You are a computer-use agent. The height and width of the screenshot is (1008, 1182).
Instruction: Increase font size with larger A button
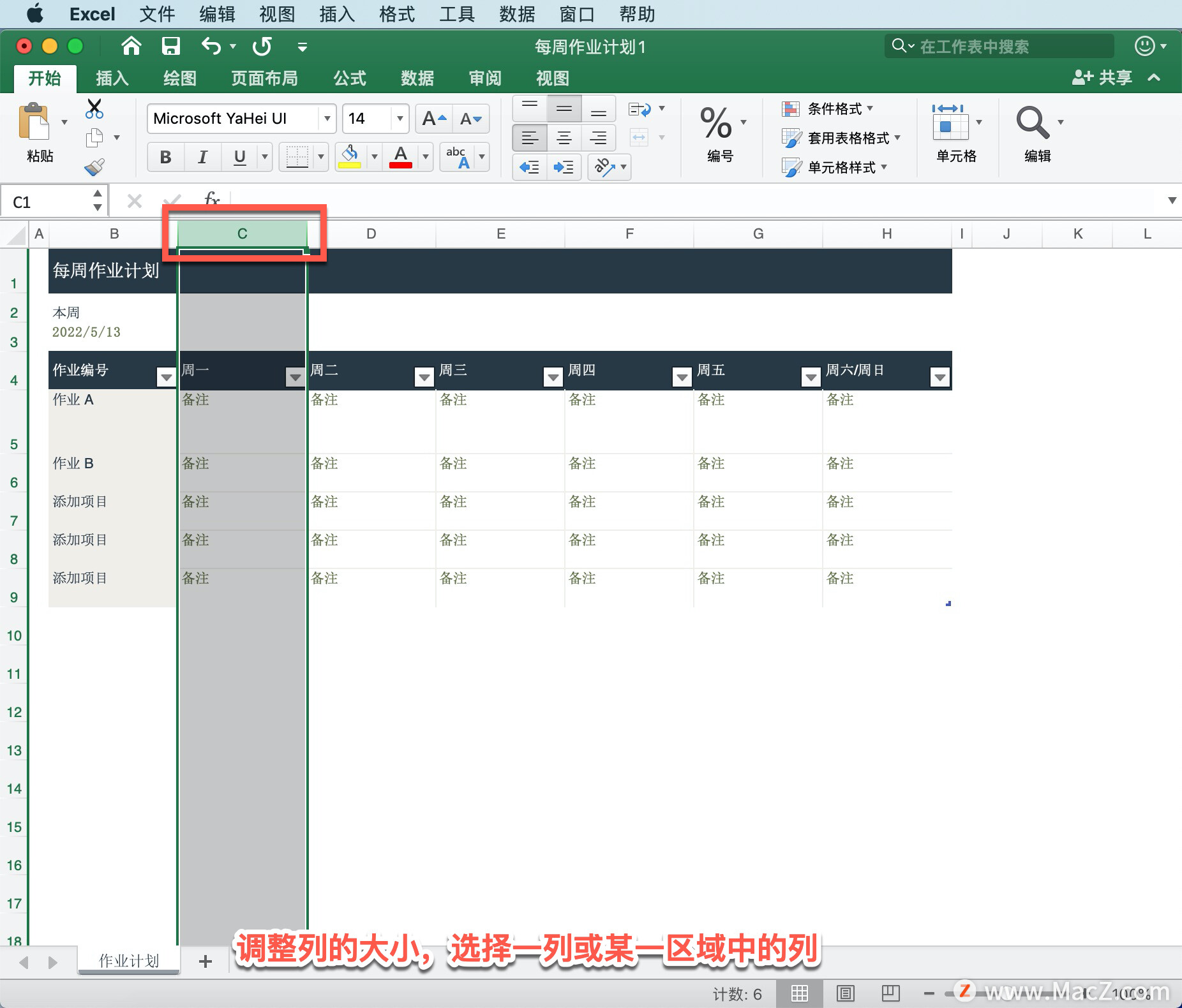[434, 119]
